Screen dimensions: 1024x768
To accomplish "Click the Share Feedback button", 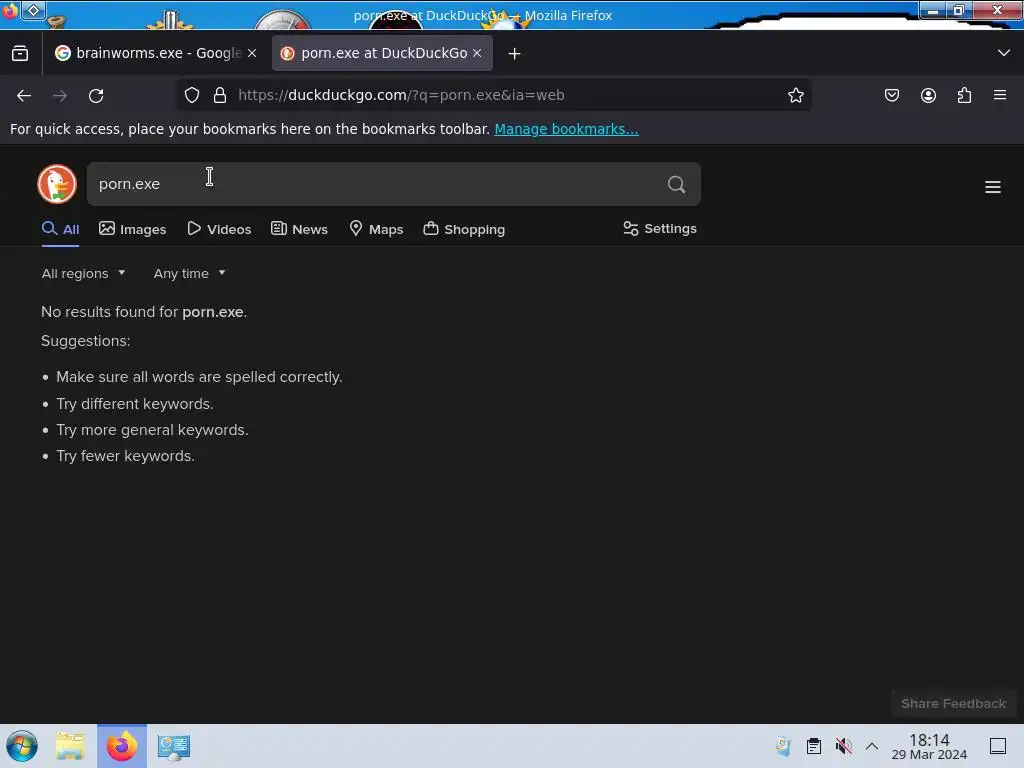I will [x=953, y=703].
